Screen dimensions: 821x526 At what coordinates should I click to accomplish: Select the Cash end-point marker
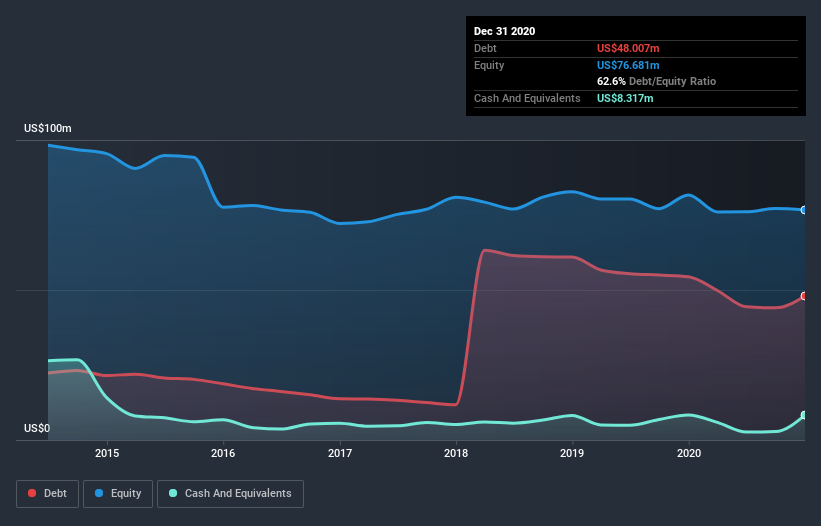click(804, 415)
